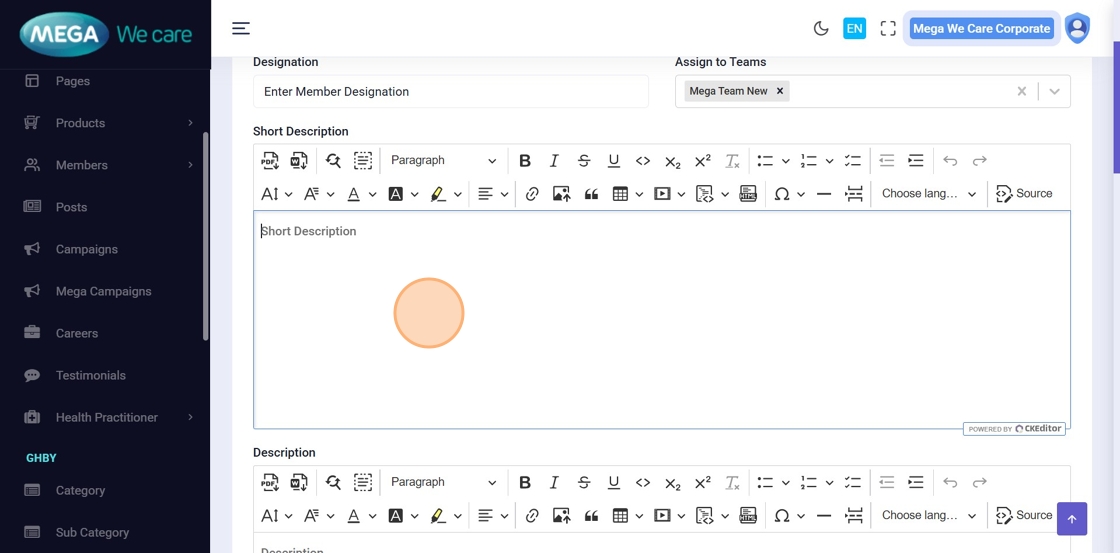The width and height of the screenshot is (1120, 553).
Task: Insert horizontal line in Short Description editor
Action: pyautogui.click(x=824, y=194)
